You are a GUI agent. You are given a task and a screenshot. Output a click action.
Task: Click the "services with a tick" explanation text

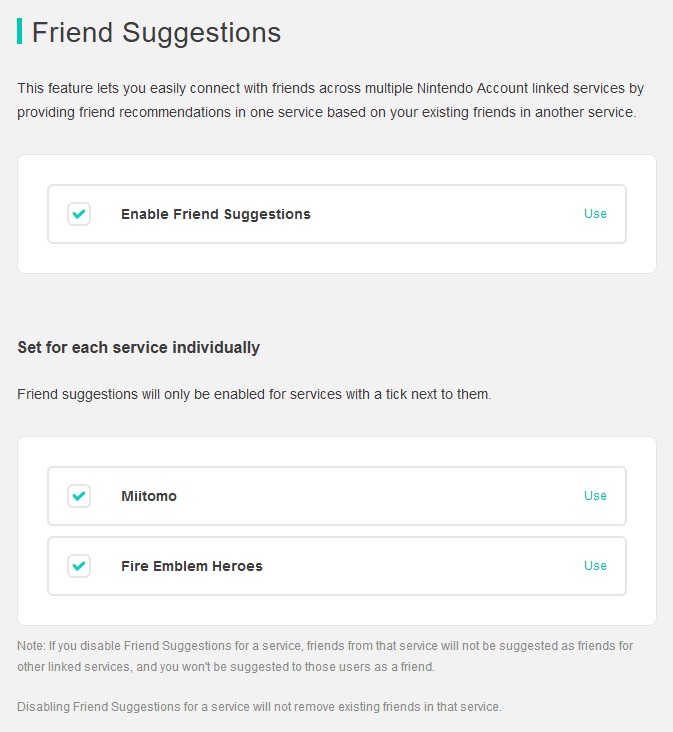pyautogui.click(x=254, y=394)
